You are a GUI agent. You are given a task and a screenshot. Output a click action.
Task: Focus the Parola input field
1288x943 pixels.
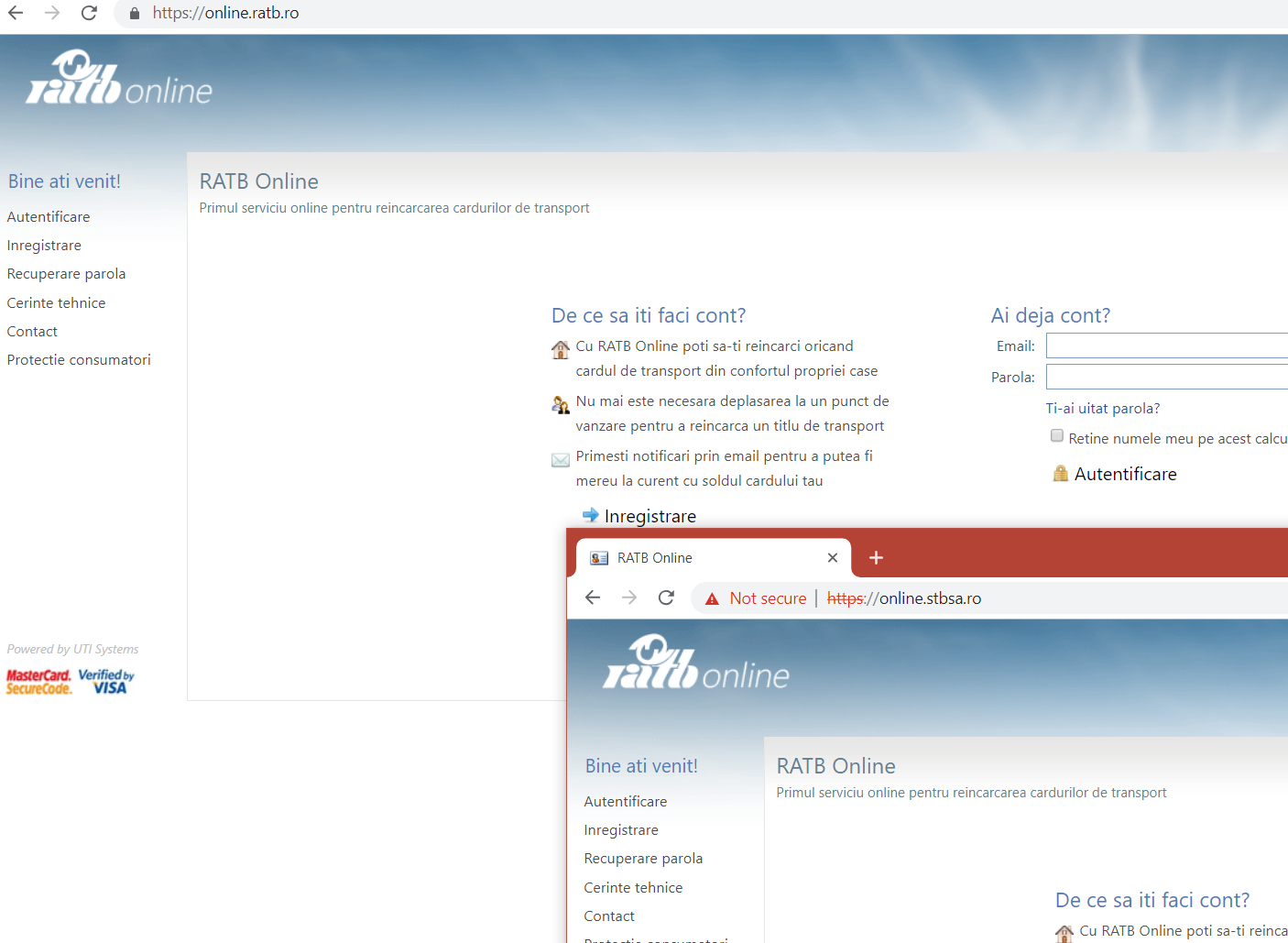pyautogui.click(x=1167, y=377)
